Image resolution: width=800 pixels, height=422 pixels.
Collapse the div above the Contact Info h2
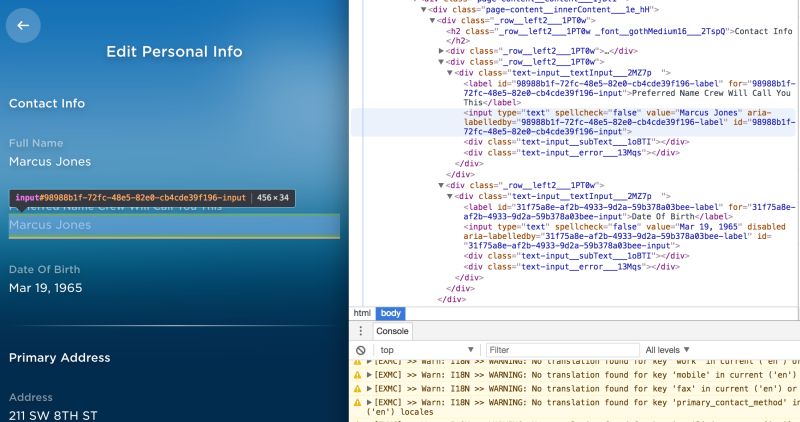pos(432,20)
